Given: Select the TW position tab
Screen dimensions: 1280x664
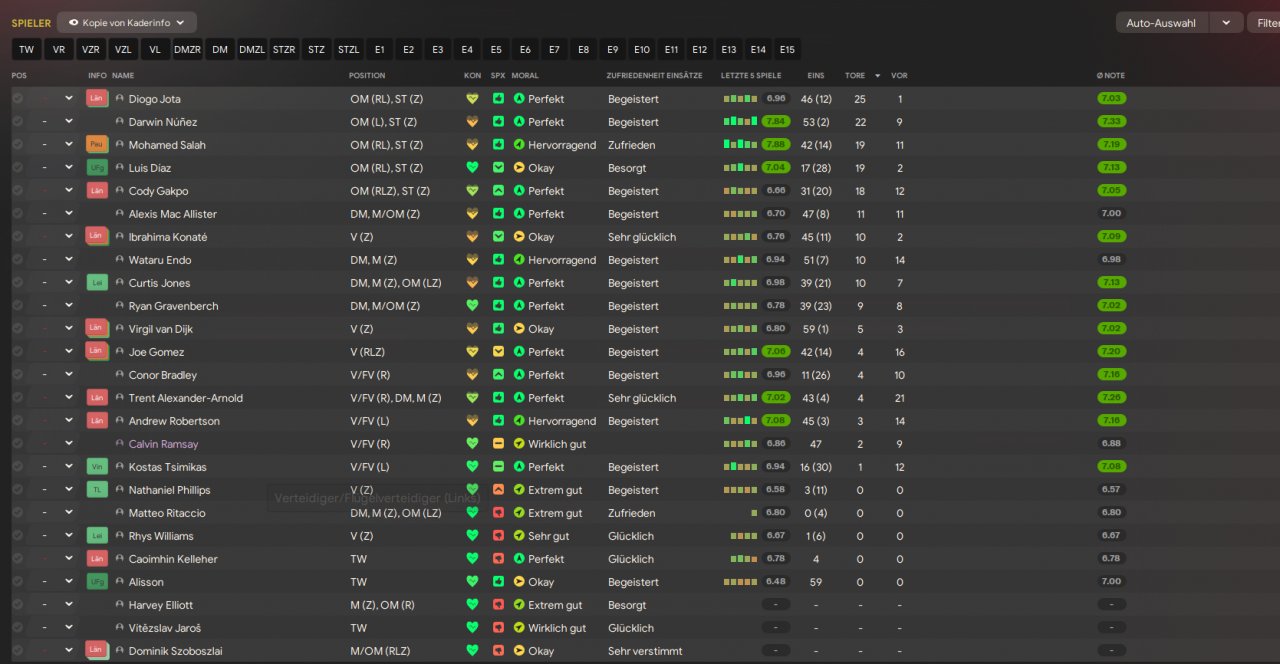Looking at the screenshot, I should pyautogui.click(x=26, y=49).
